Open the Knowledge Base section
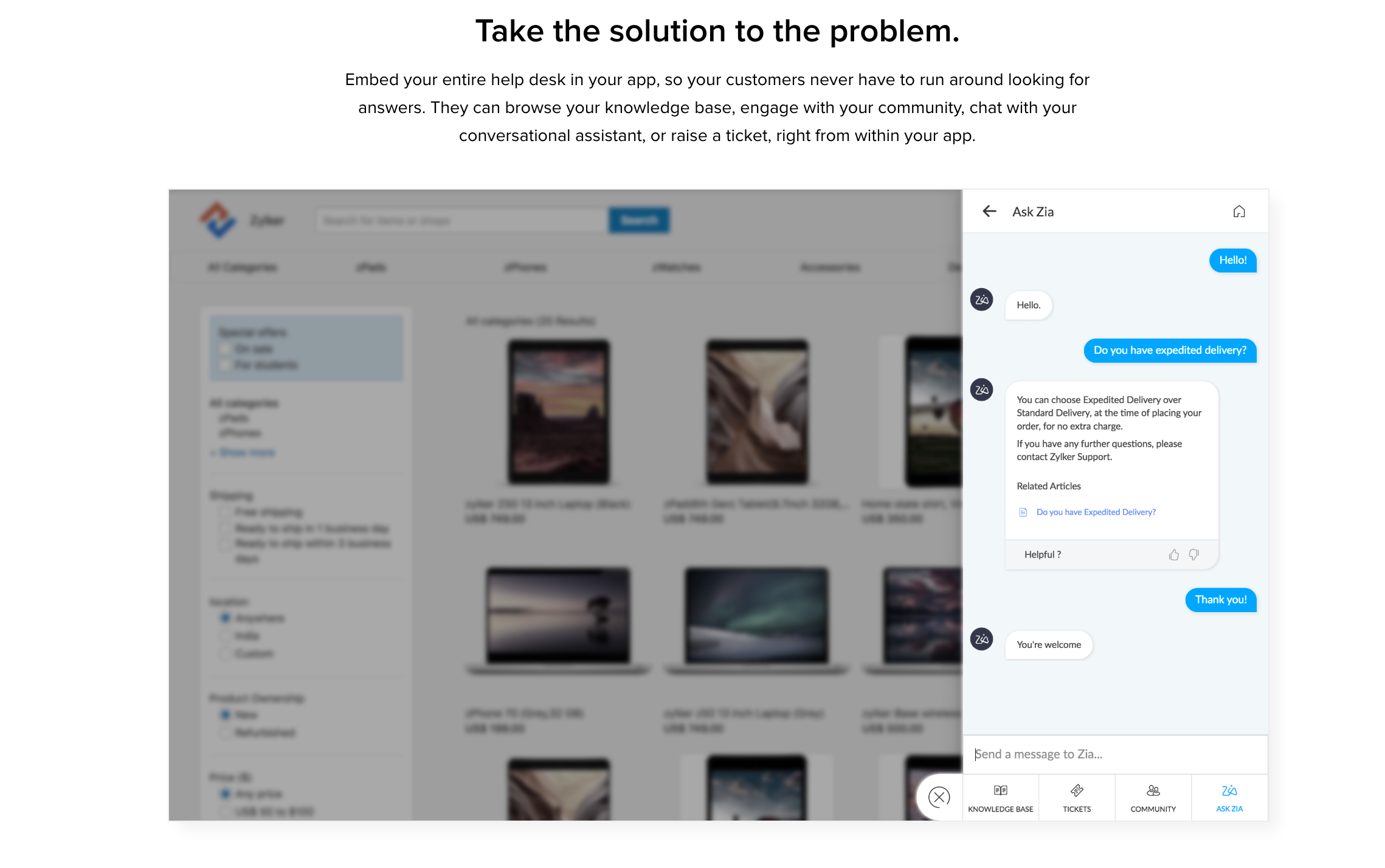 (x=1000, y=797)
